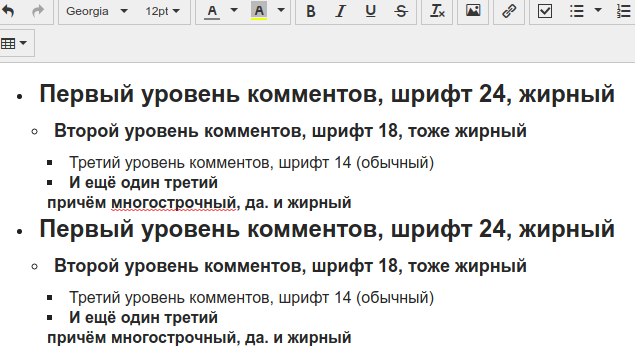The image size is (635, 362).
Task: Insert an image
Action: click(473, 11)
